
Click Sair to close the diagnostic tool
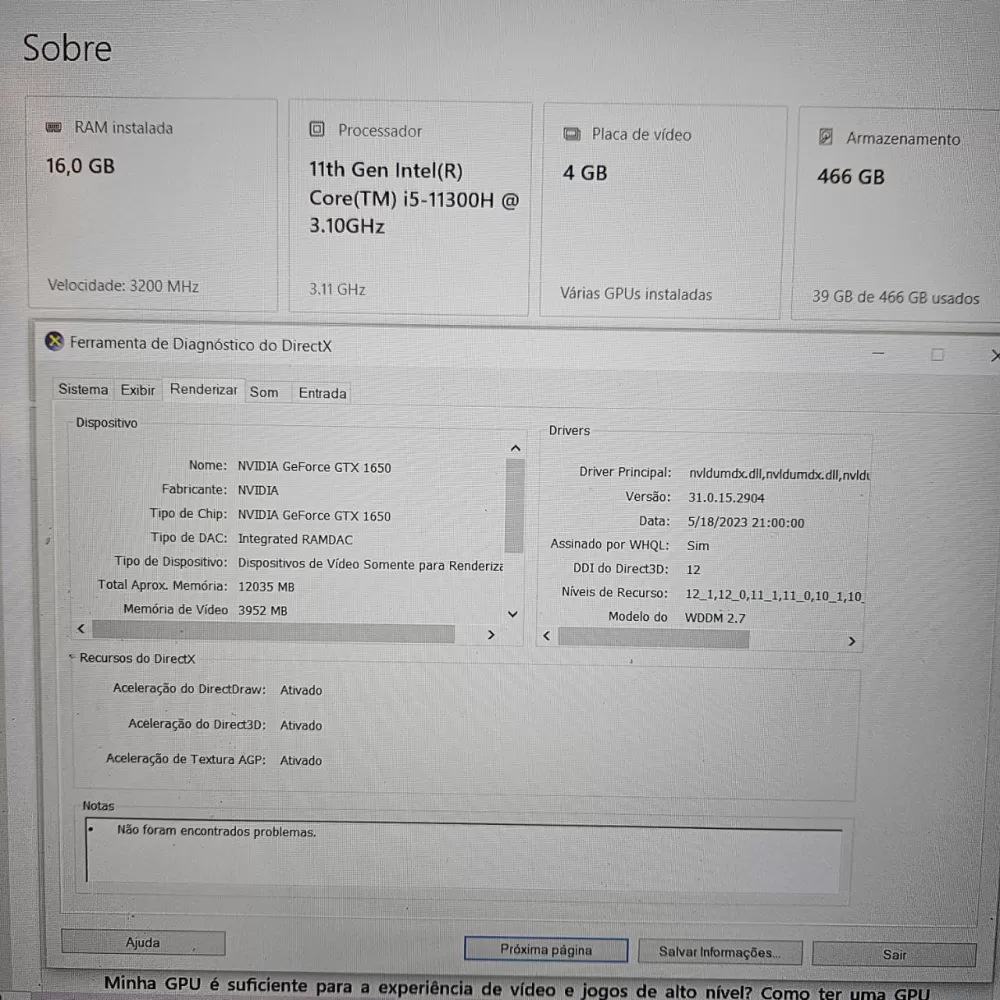tap(894, 954)
